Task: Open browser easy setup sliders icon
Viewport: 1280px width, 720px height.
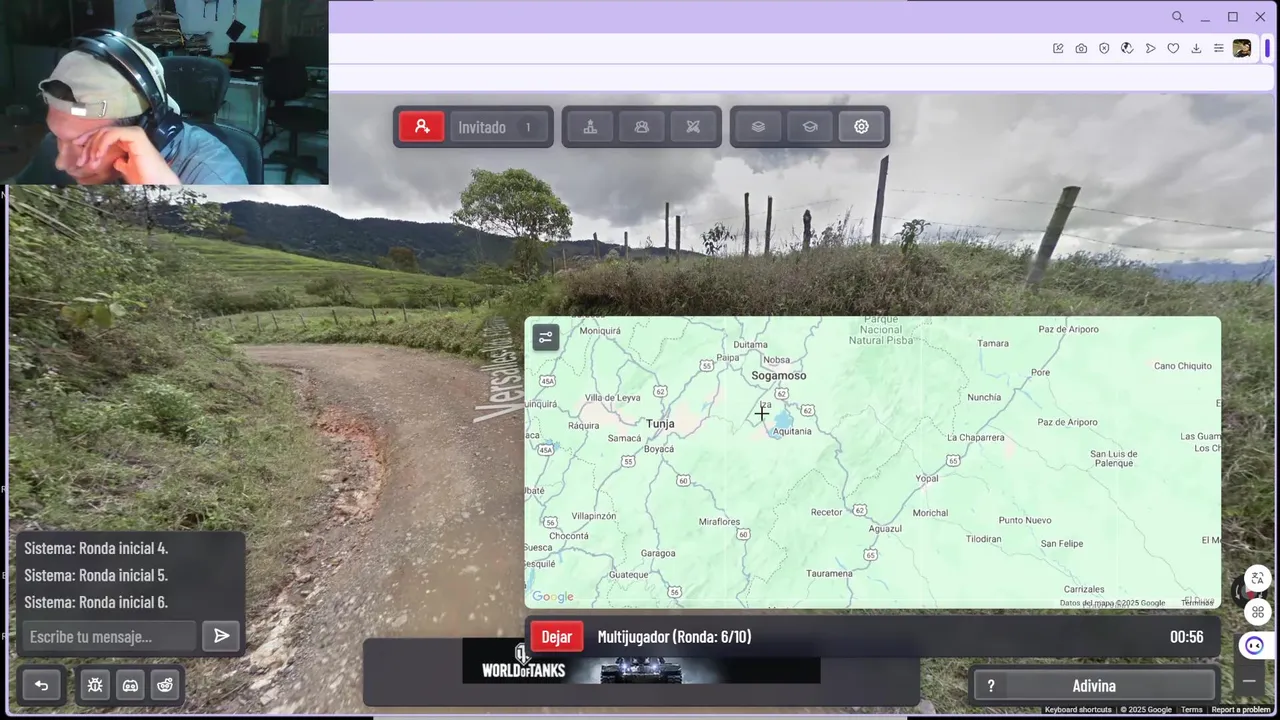Action: pos(1218,48)
